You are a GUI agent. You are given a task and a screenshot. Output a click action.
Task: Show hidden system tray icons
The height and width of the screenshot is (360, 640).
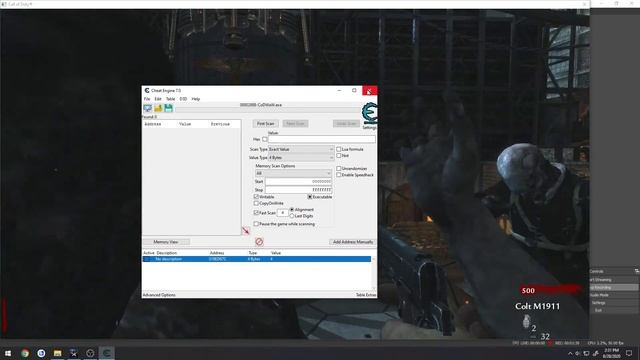570,353
